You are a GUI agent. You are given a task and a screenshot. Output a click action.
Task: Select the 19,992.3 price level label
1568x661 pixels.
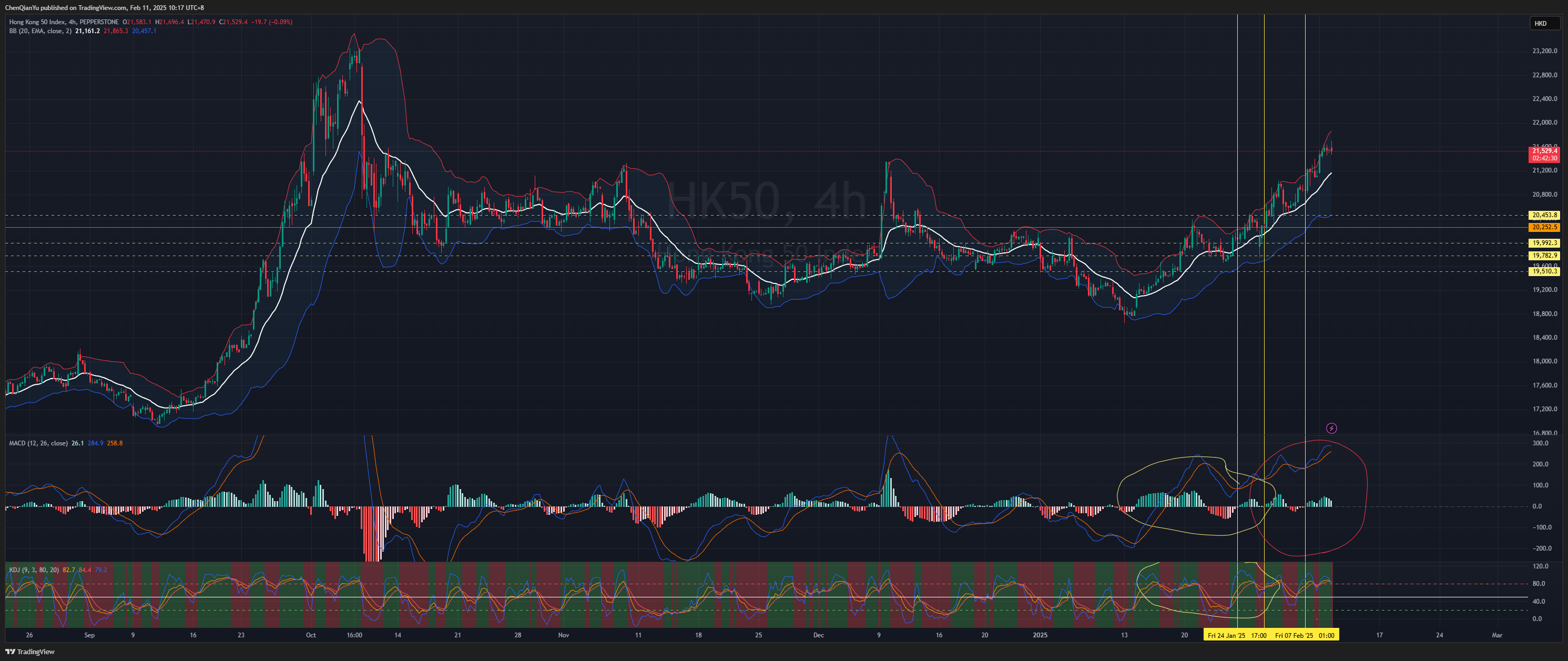[1545, 243]
